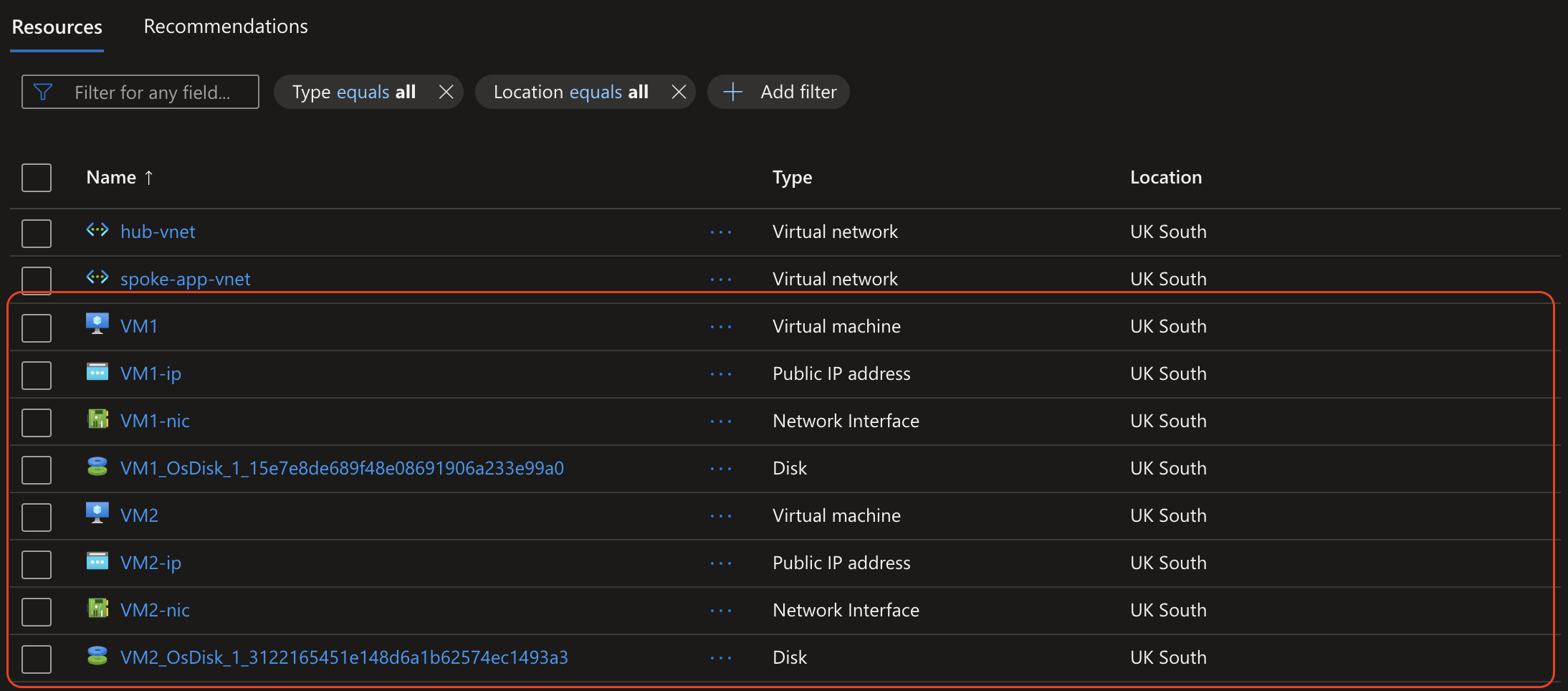
Task: Select the checkbox for the VM1 row
Action: pos(37,328)
